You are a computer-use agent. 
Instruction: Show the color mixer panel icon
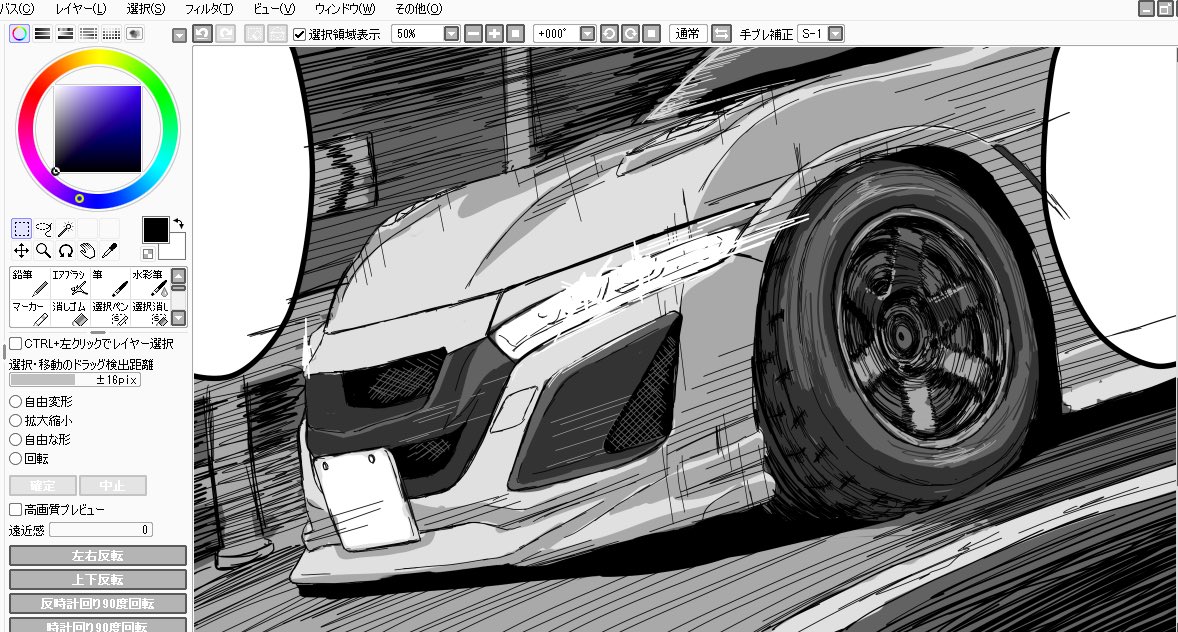[x=89, y=34]
